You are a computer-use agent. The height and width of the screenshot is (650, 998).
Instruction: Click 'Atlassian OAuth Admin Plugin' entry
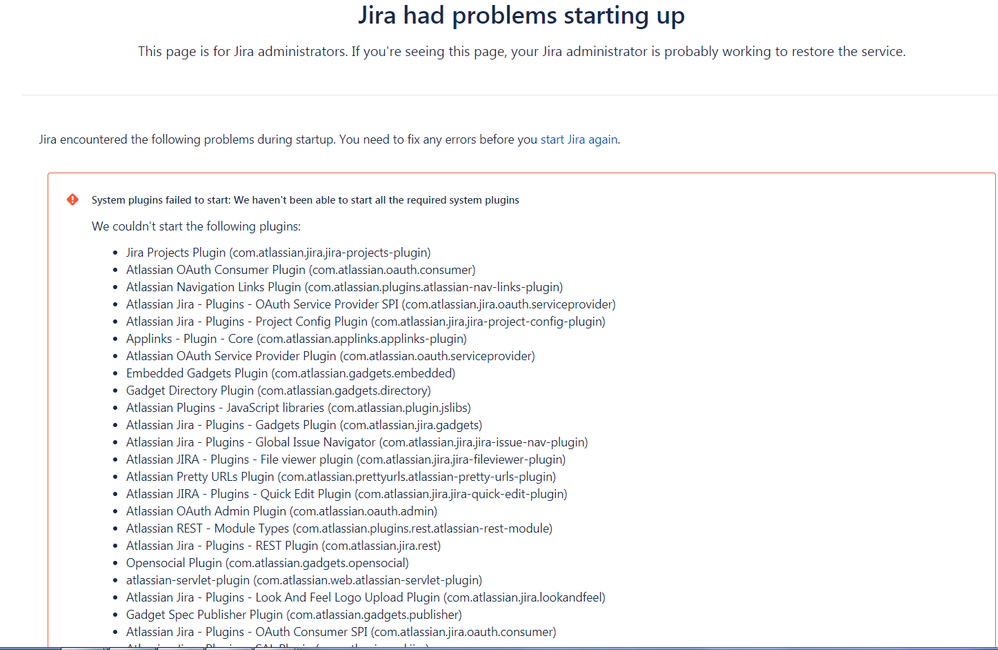pos(281,511)
